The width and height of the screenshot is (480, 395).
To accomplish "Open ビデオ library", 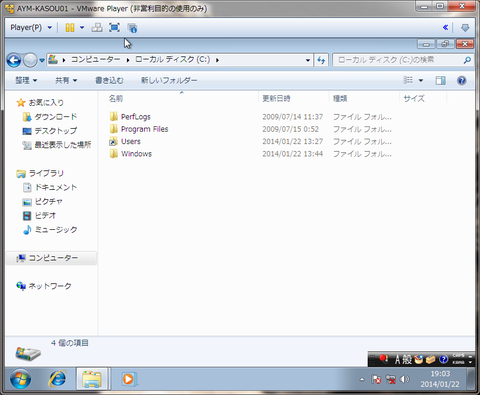I will [45, 216].
